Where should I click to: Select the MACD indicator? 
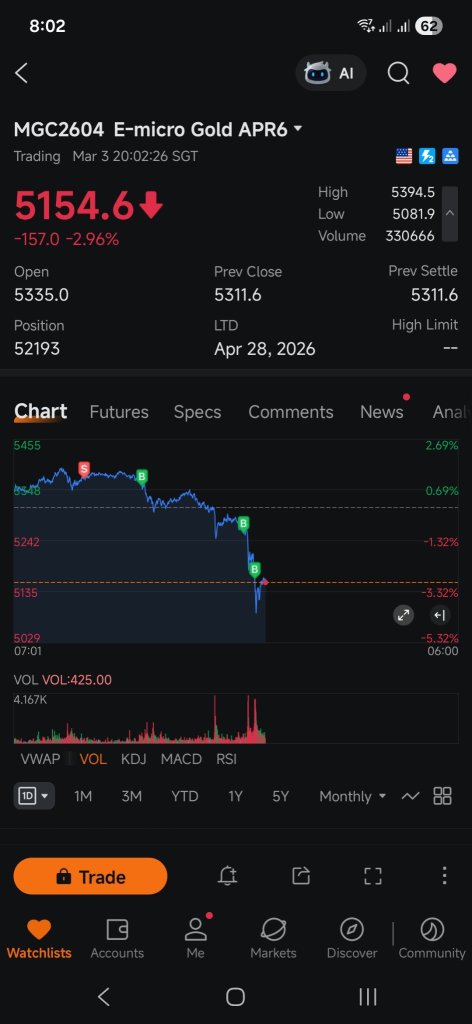(x=181, y=759)
